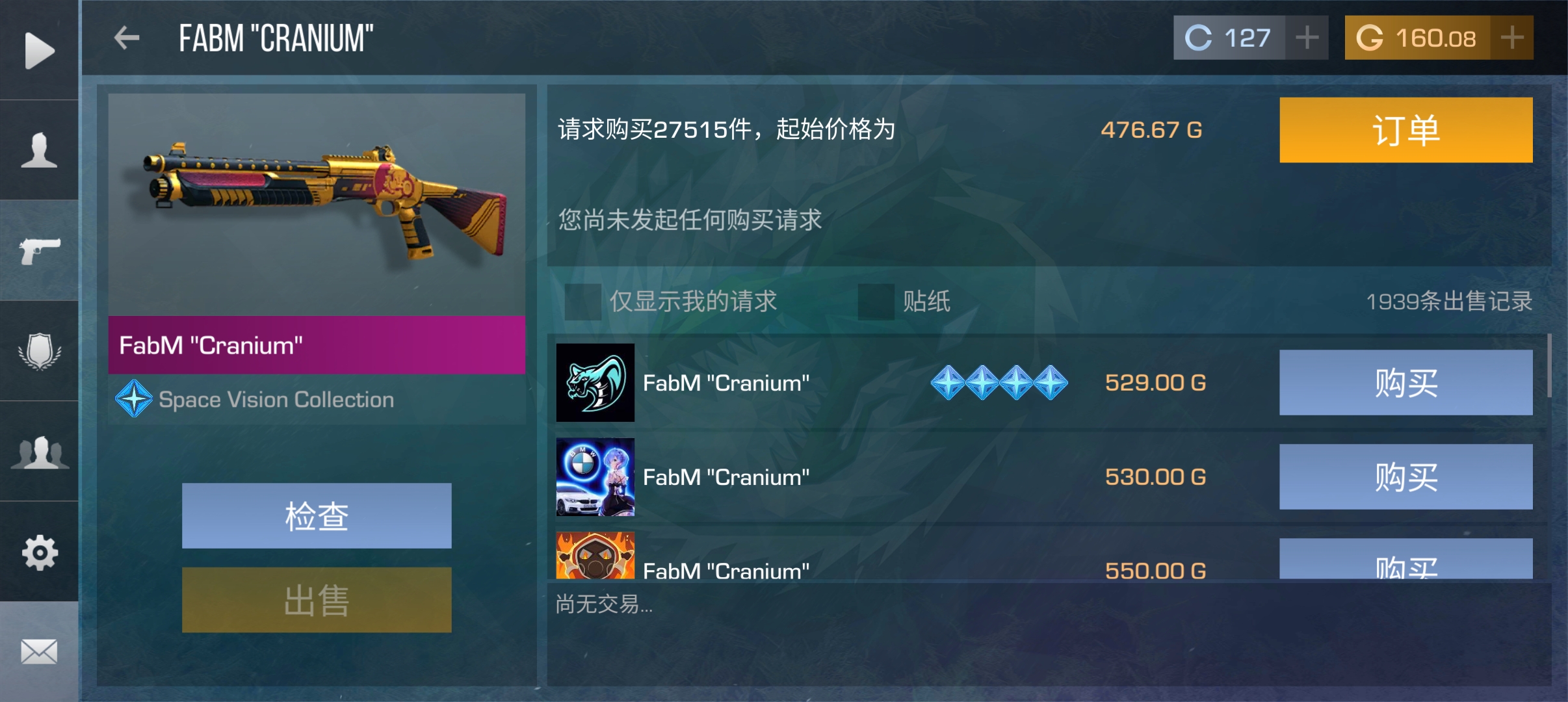Click the cobra avatar of first seller

(x=595, y=382)
